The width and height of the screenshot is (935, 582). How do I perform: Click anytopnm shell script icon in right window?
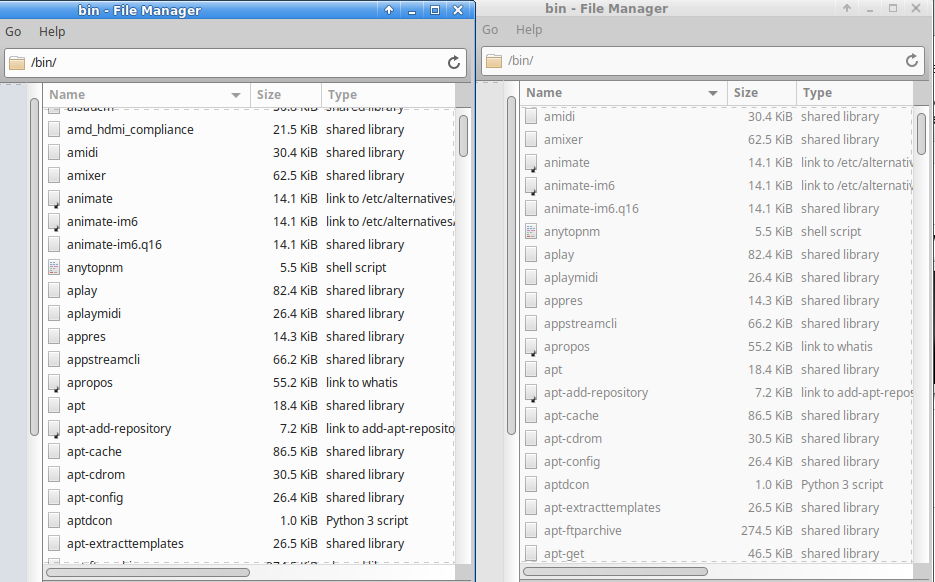(531, 231)
